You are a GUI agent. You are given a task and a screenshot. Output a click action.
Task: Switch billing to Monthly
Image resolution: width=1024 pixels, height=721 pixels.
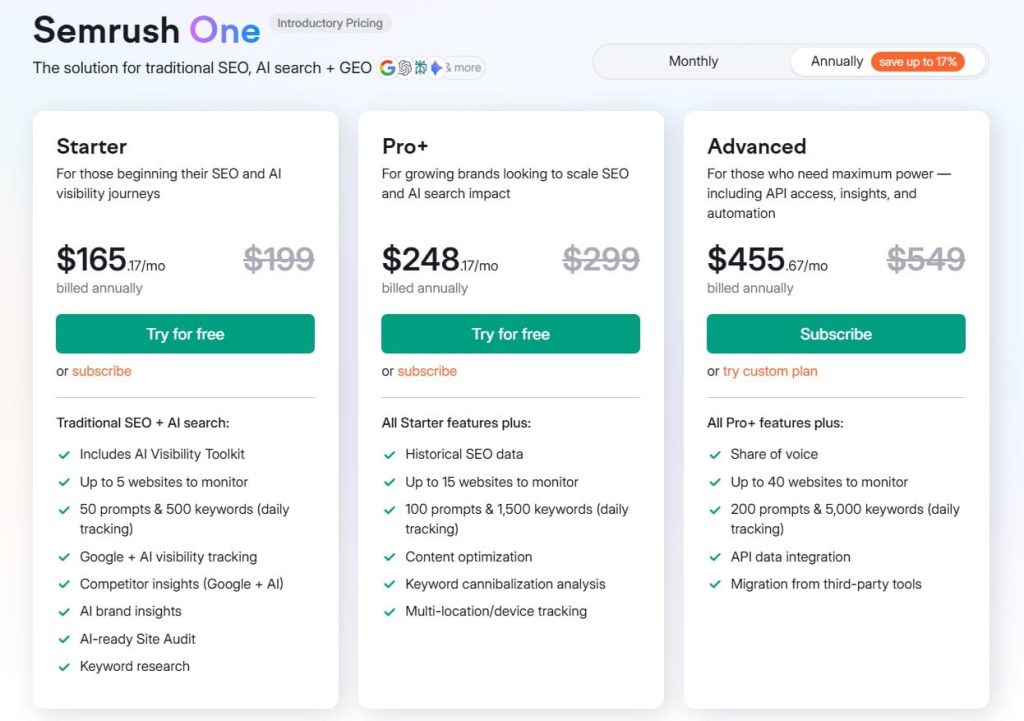tap(693, 61)
